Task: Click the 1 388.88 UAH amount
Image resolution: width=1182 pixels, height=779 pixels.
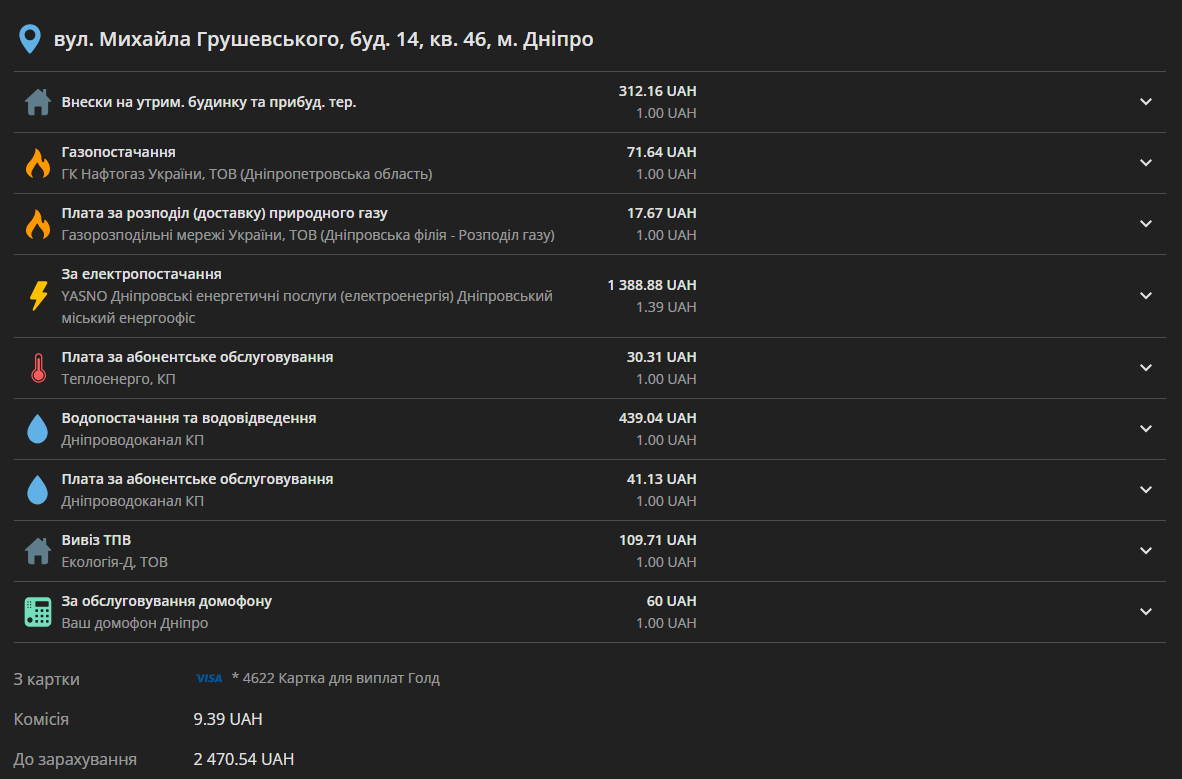Action: pos(651,285)
